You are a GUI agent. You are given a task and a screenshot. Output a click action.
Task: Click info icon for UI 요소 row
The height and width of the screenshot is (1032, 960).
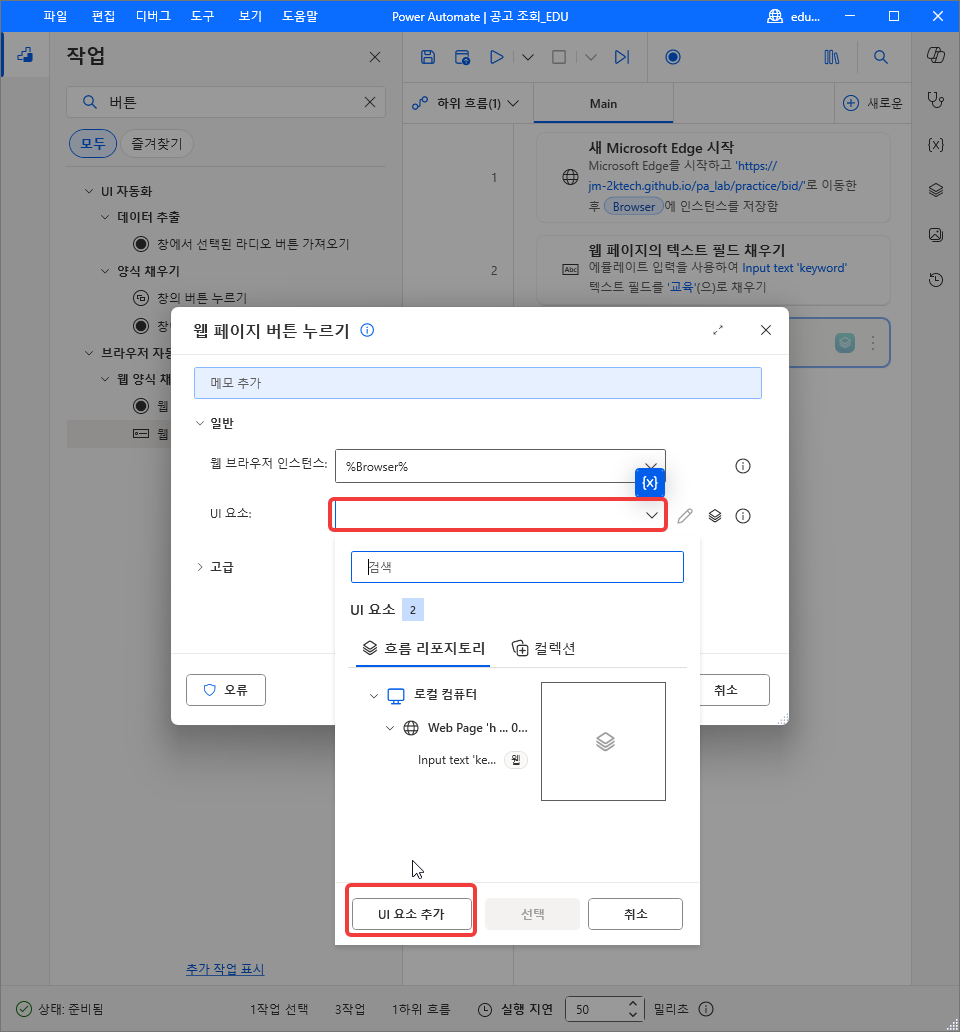click(743, 516)
